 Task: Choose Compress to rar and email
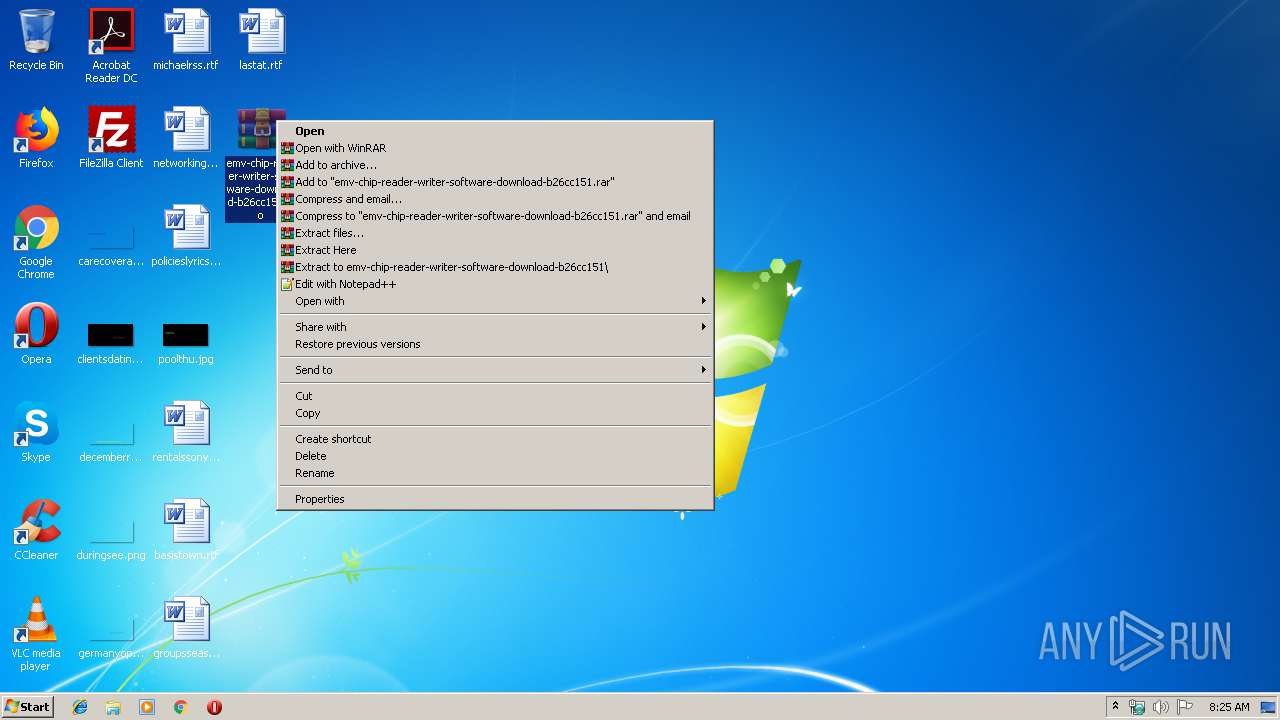(495, 216)
